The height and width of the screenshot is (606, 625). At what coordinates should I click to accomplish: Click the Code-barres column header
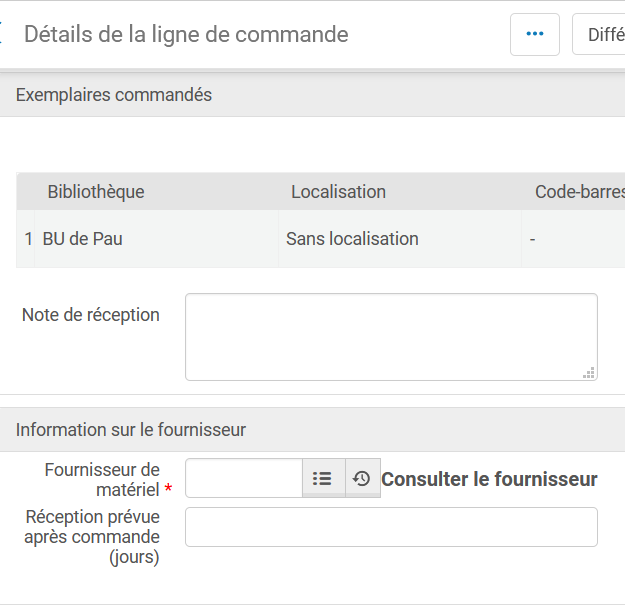click(x=579, y=192)
